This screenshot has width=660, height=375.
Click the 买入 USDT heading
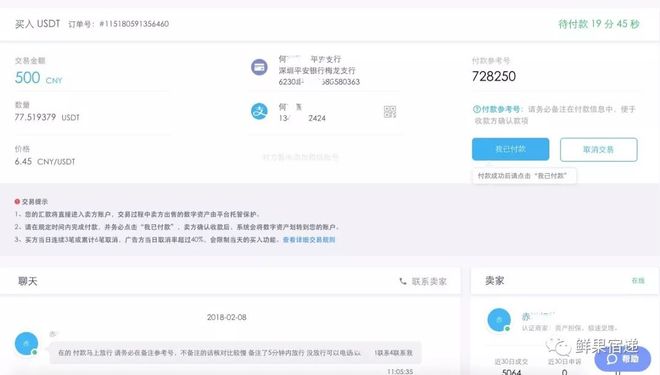coord(37,24)
